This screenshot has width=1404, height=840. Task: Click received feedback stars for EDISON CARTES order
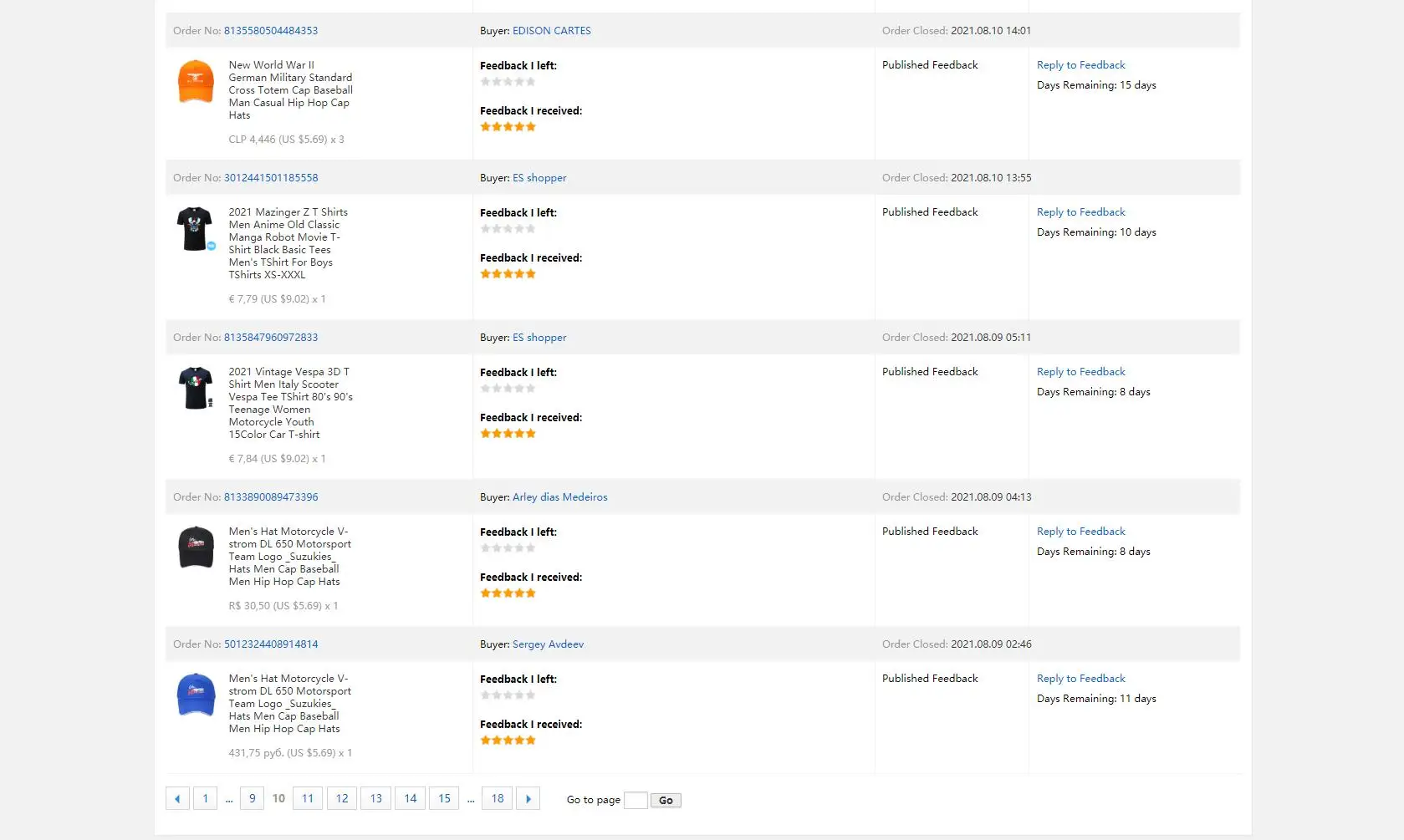pos(508,127)
